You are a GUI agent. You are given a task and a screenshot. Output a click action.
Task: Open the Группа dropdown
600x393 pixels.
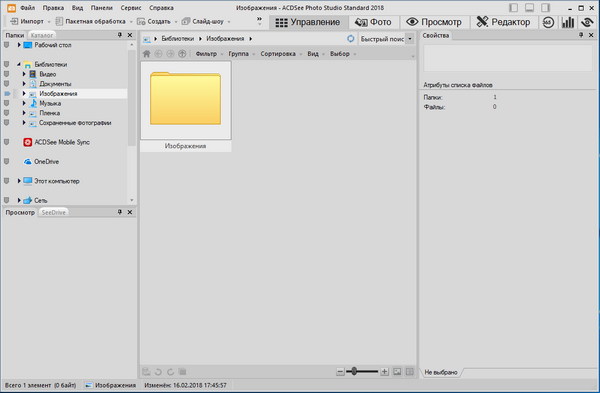pyautogui.click(x=241, y=54)
